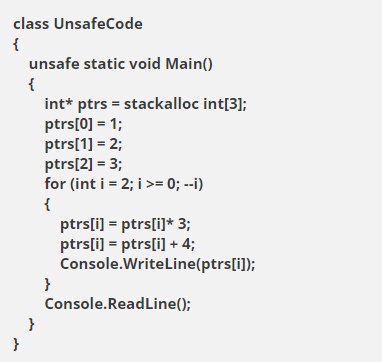
Task: Click the word stackalloc in the code
Action: pos(161,104)
